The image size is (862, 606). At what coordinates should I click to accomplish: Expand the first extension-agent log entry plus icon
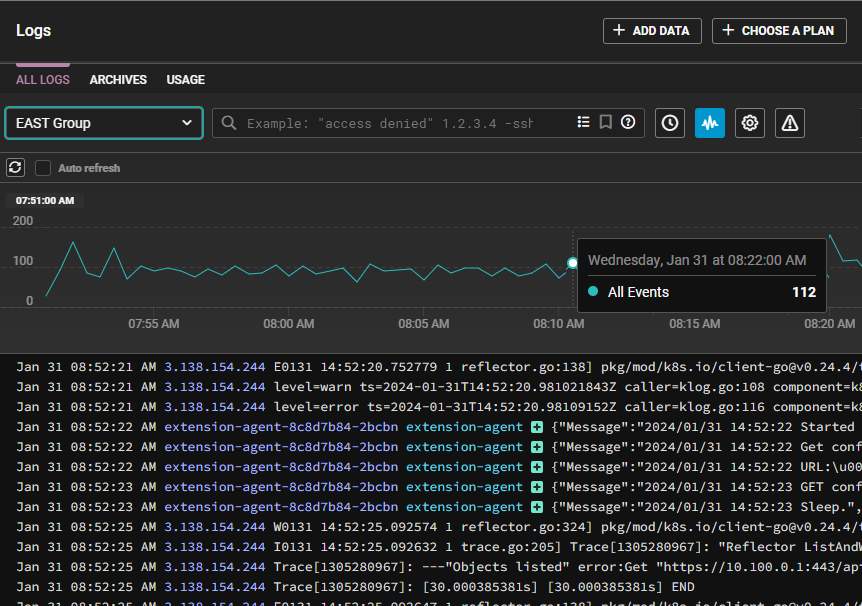pos(537,427)
